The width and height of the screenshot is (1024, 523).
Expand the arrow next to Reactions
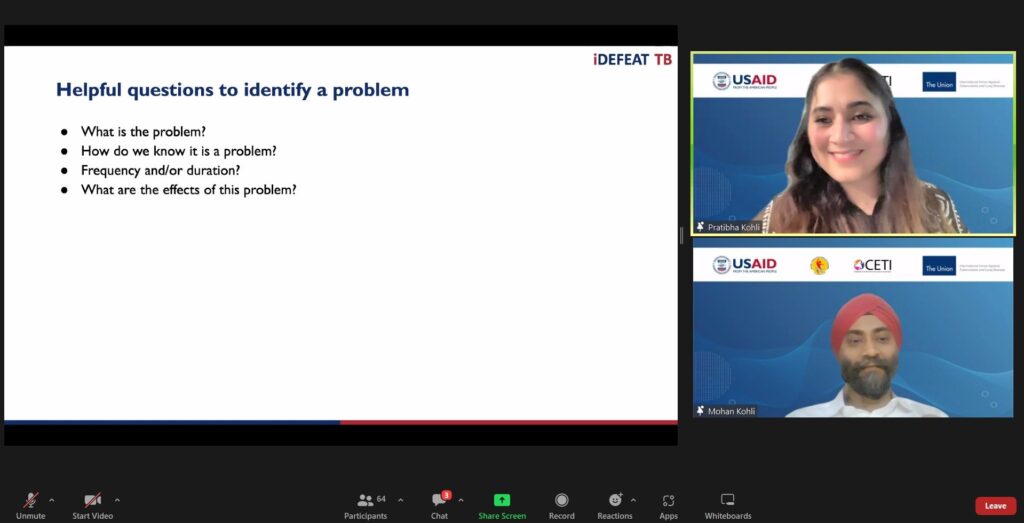tap(633, 499)
